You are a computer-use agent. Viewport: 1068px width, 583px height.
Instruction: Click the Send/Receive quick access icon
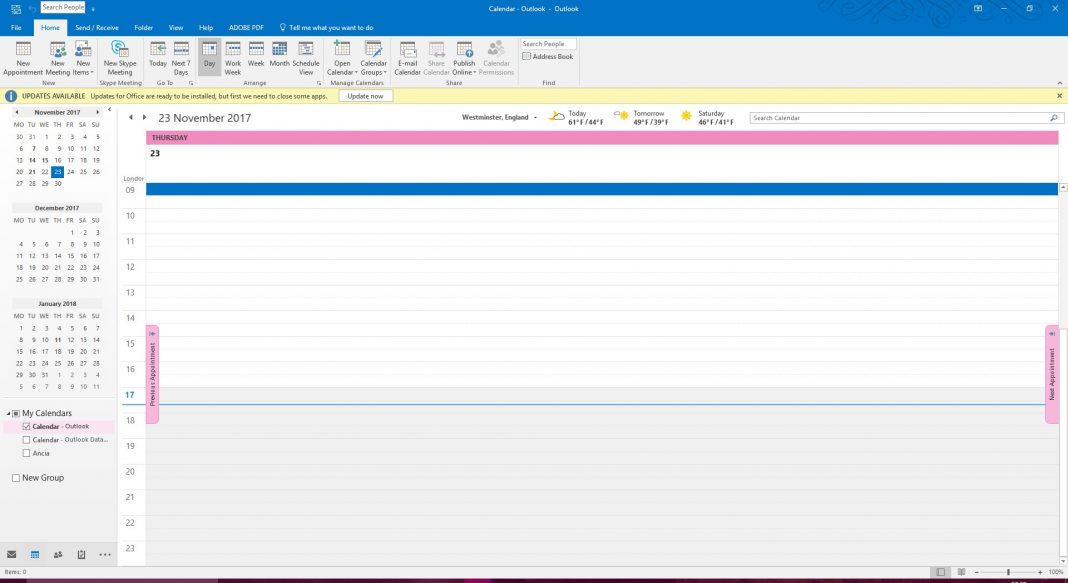tap(16, 9)
